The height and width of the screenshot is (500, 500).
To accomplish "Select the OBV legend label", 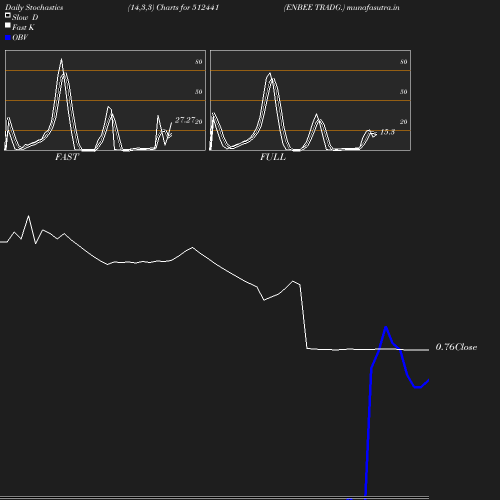I will (x=20, y=38).
